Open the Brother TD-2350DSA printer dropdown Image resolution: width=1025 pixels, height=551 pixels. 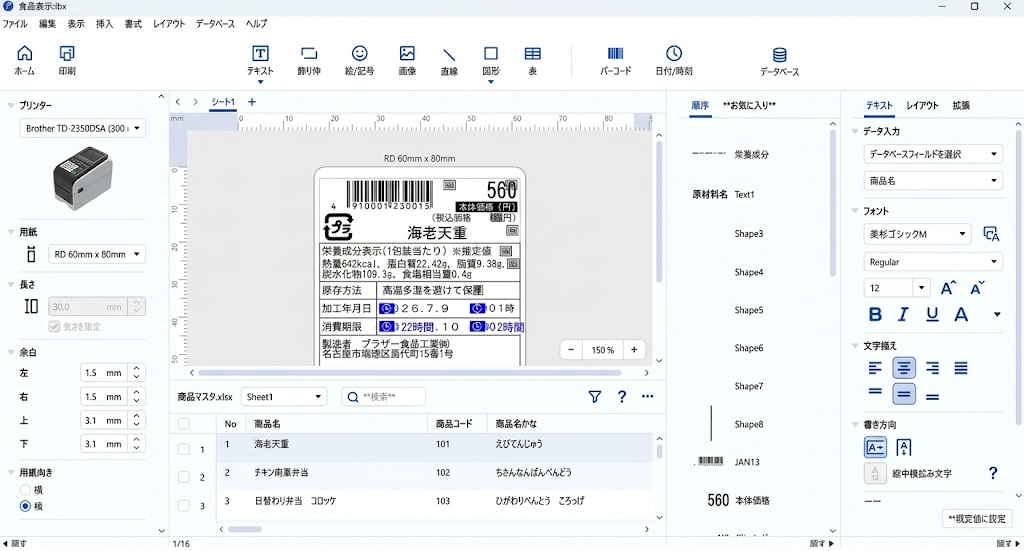click(82, 128)
